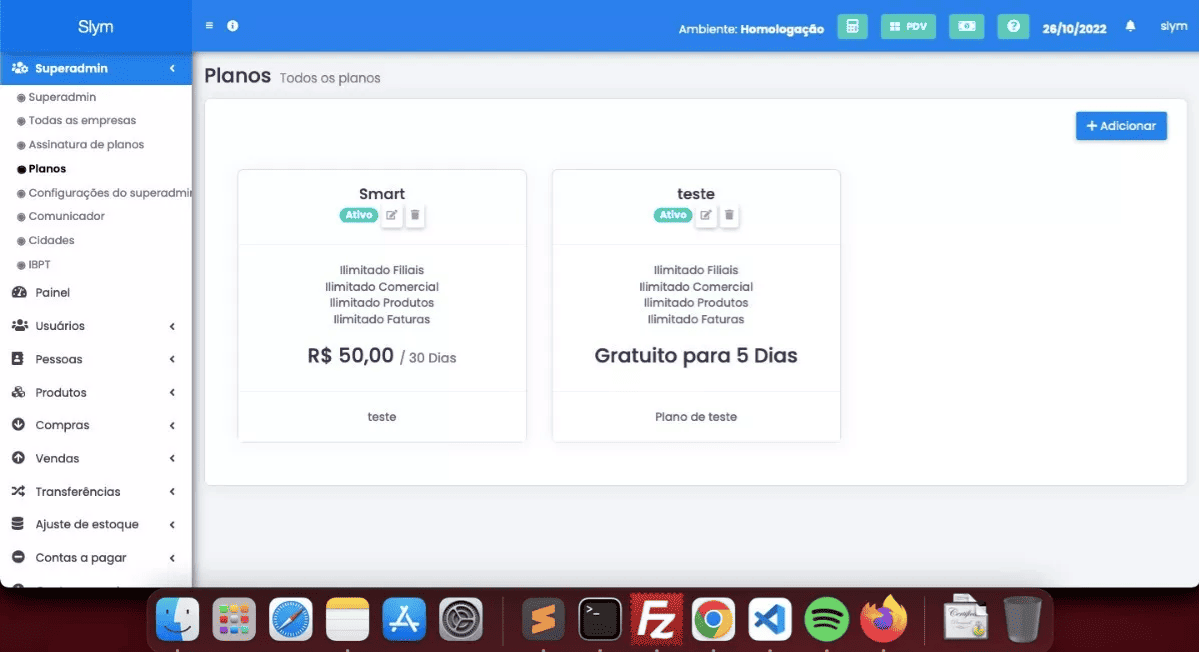The image size is (1199, 652).
Task: Click the Ativo status badge on the teste plan
Action: (x=672, y=214)
